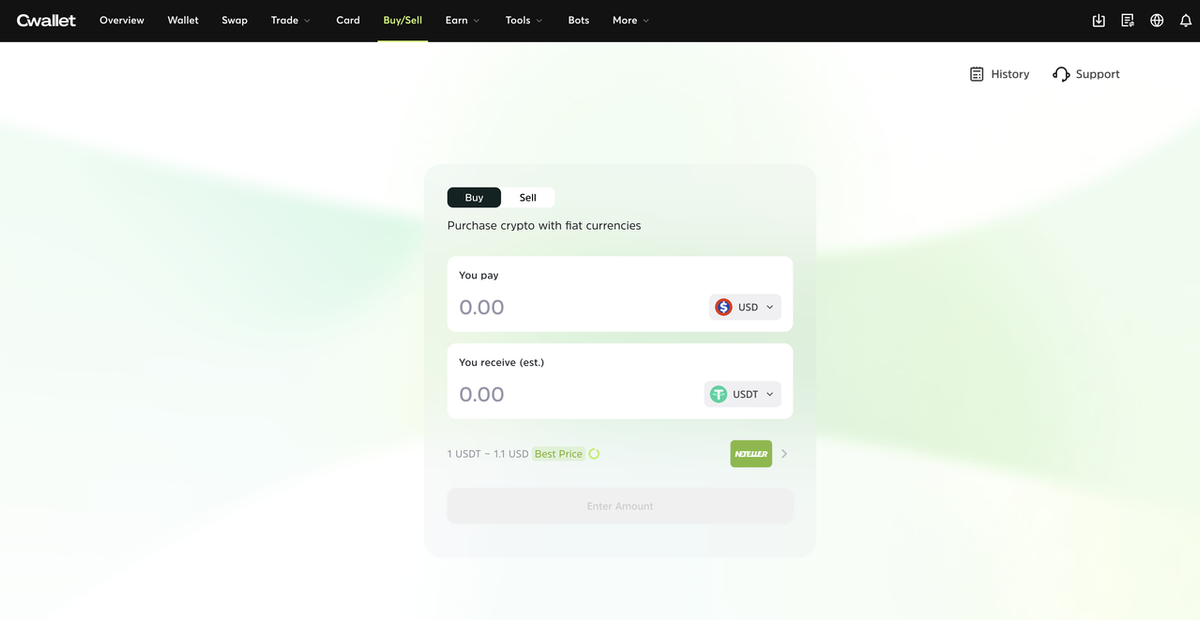The height and width of the screenshot is (620, 1200).
Task: Open the orders list icon in header
Action: click(x=1128, y=20)
